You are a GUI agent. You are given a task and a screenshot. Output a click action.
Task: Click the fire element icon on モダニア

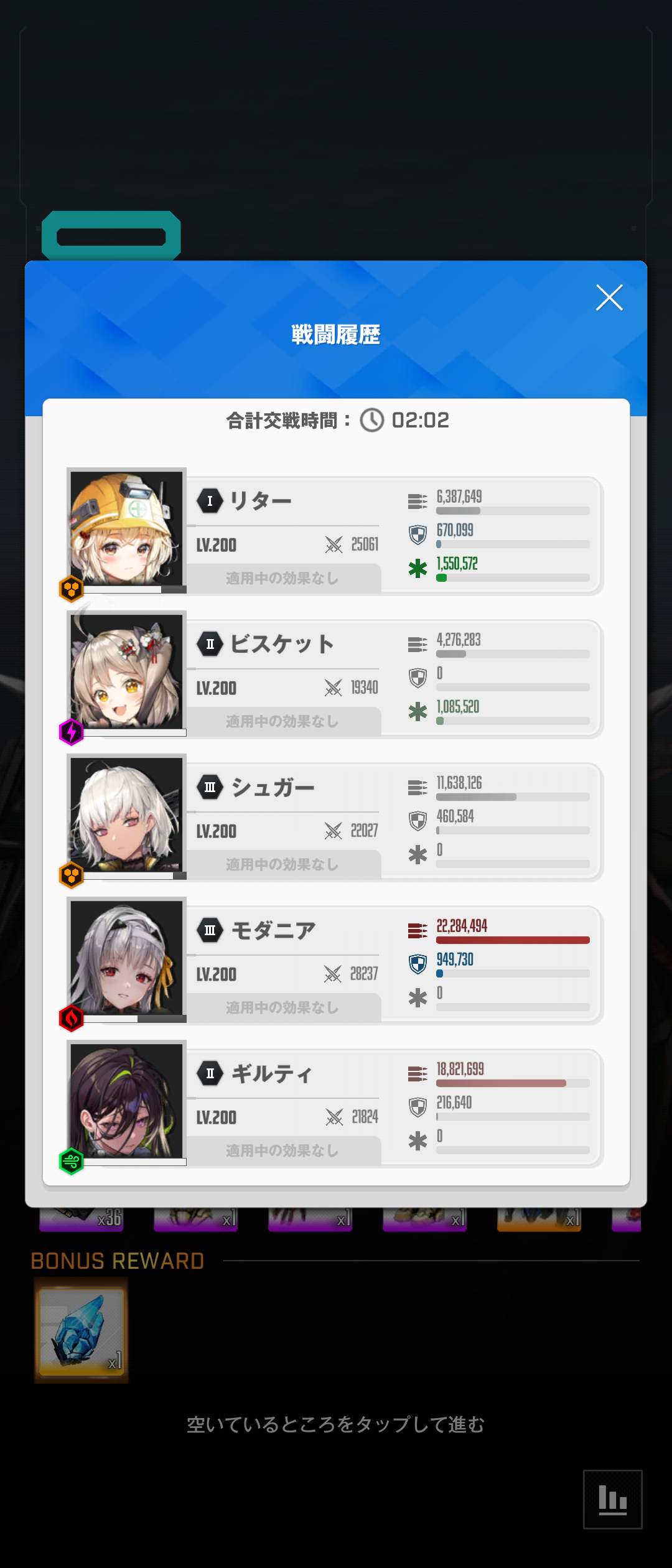tap(72, 1018)
